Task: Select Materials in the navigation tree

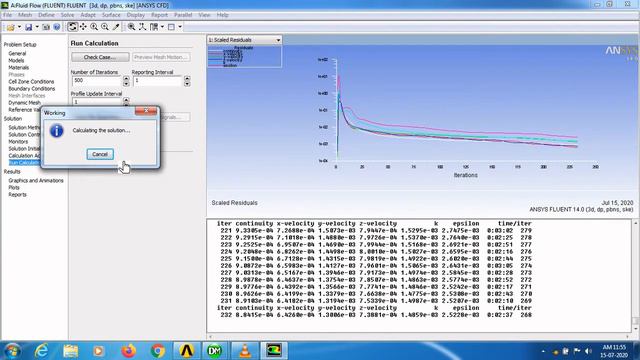Action: tap(19, 68)
